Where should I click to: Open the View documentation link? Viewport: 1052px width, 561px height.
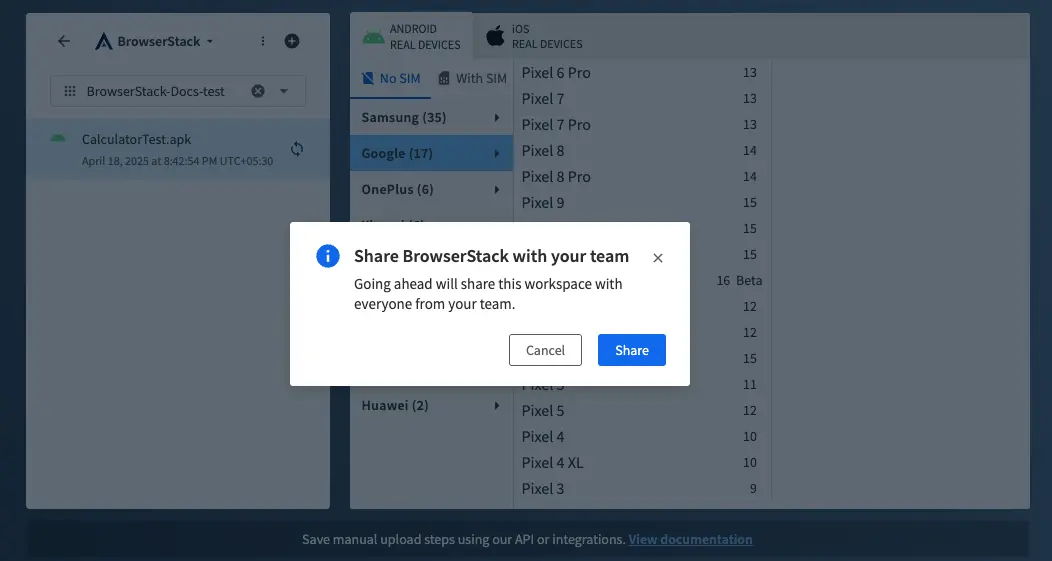click(x=690, y=539)
